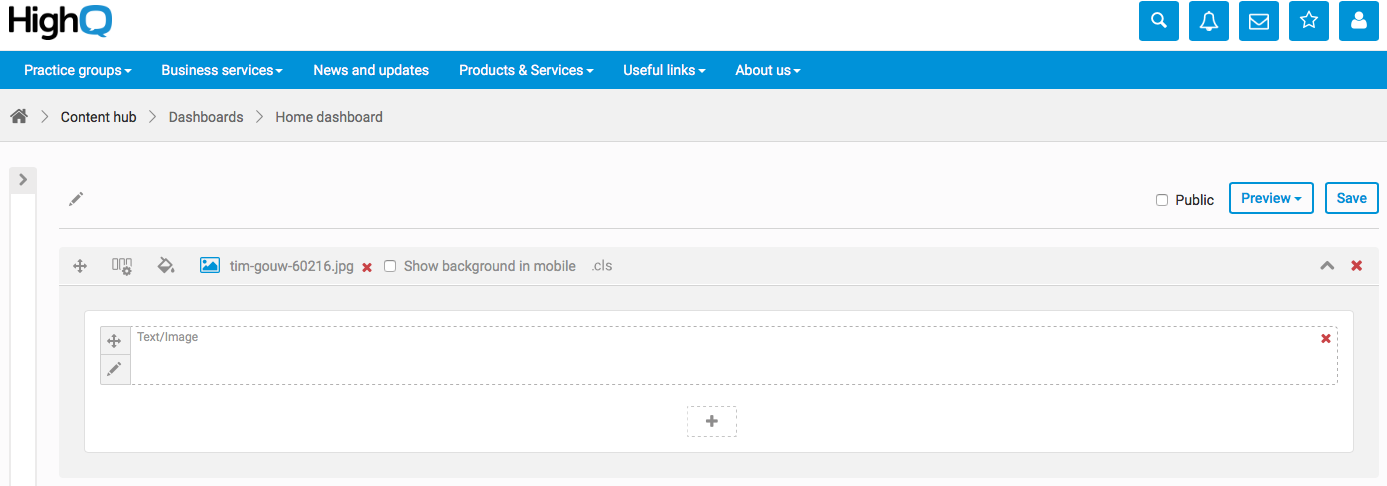Remove tim-gouw-60216.jpg background image
This screenshot has width=1387, height=486.
click(367, 267)
